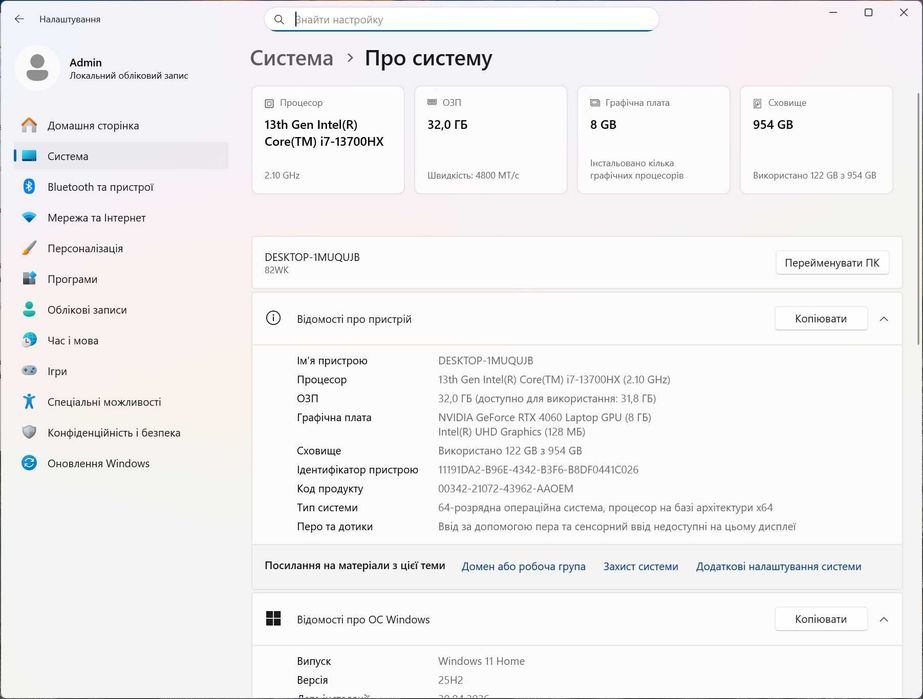Screen dimensions: 923x699
Task: Click the Мережа та Інтернет Wi-Fi icon
Action: point(29,217)
